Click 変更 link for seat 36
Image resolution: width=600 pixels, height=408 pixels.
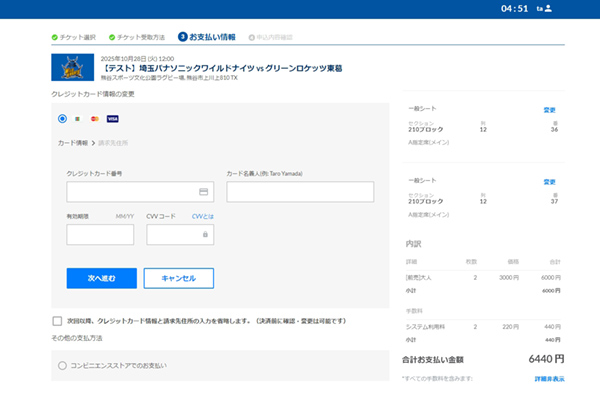click(x=549, y=110)
